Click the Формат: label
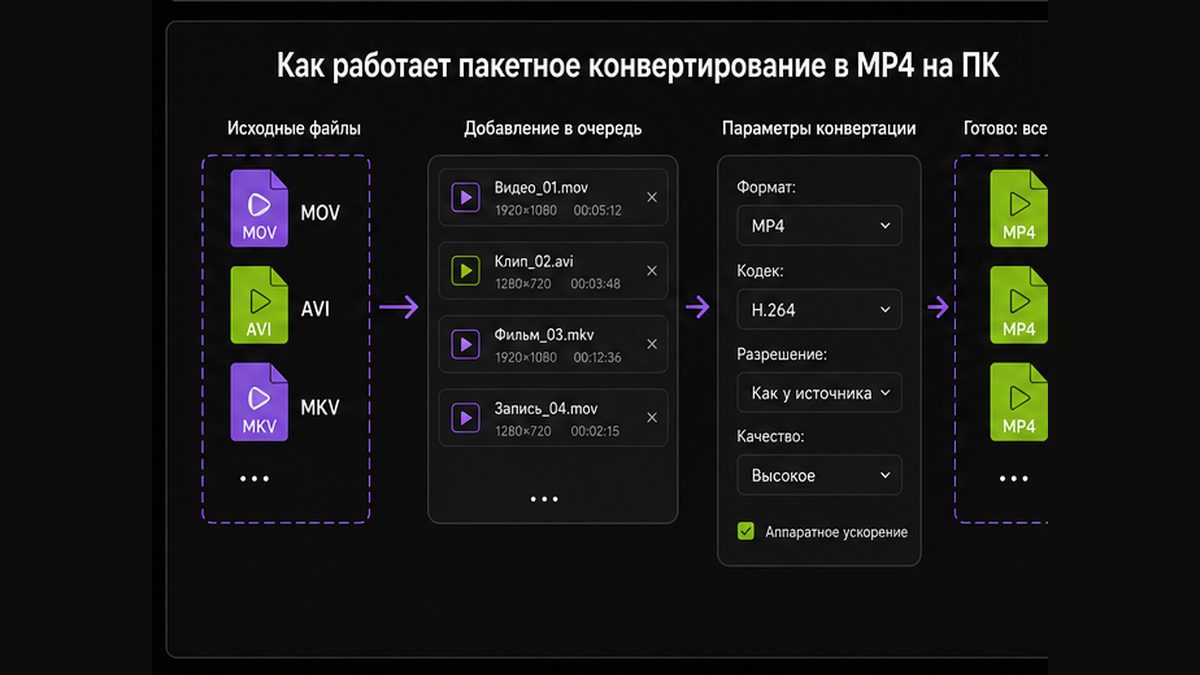 [767, 187]
